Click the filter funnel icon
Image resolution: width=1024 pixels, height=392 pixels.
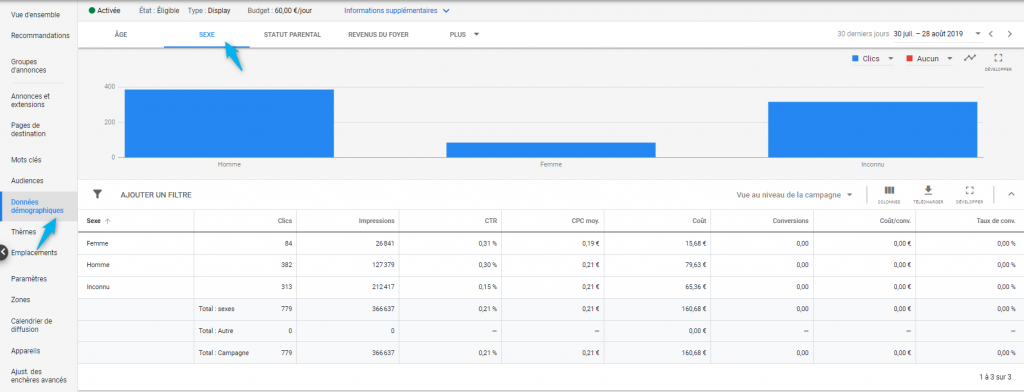(97, 194)
